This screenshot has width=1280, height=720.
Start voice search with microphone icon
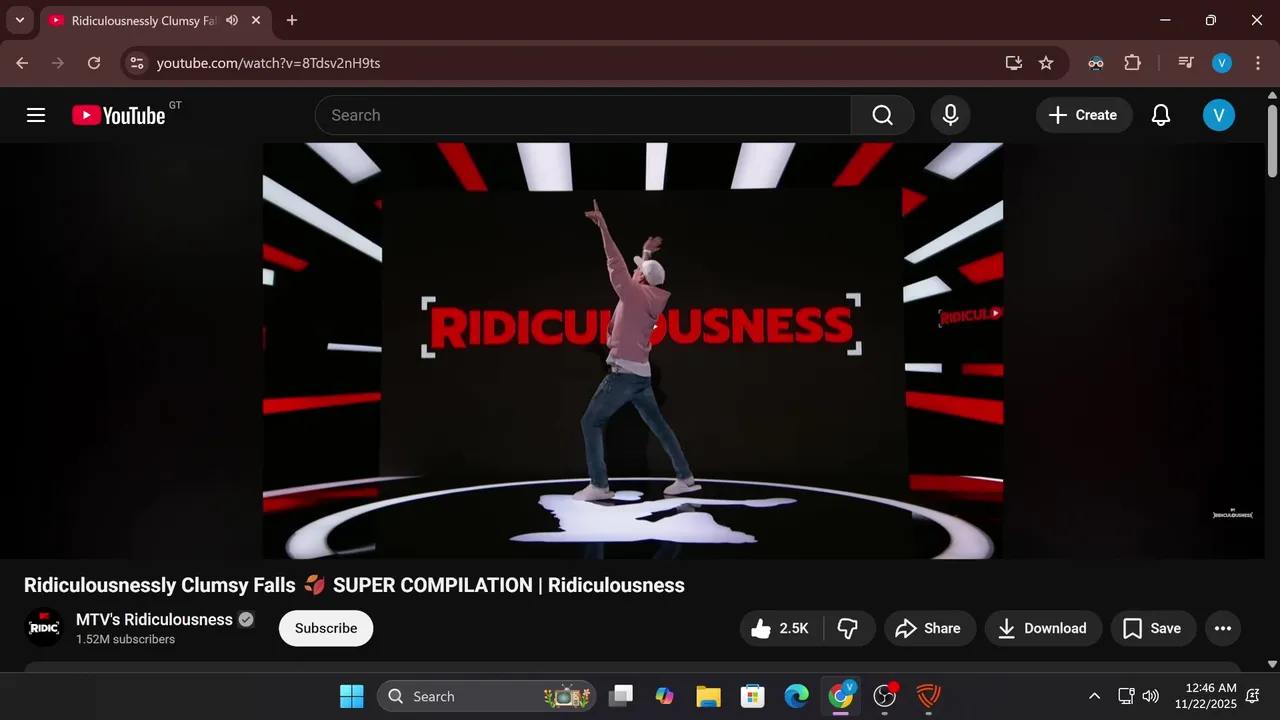coord(950,115)
